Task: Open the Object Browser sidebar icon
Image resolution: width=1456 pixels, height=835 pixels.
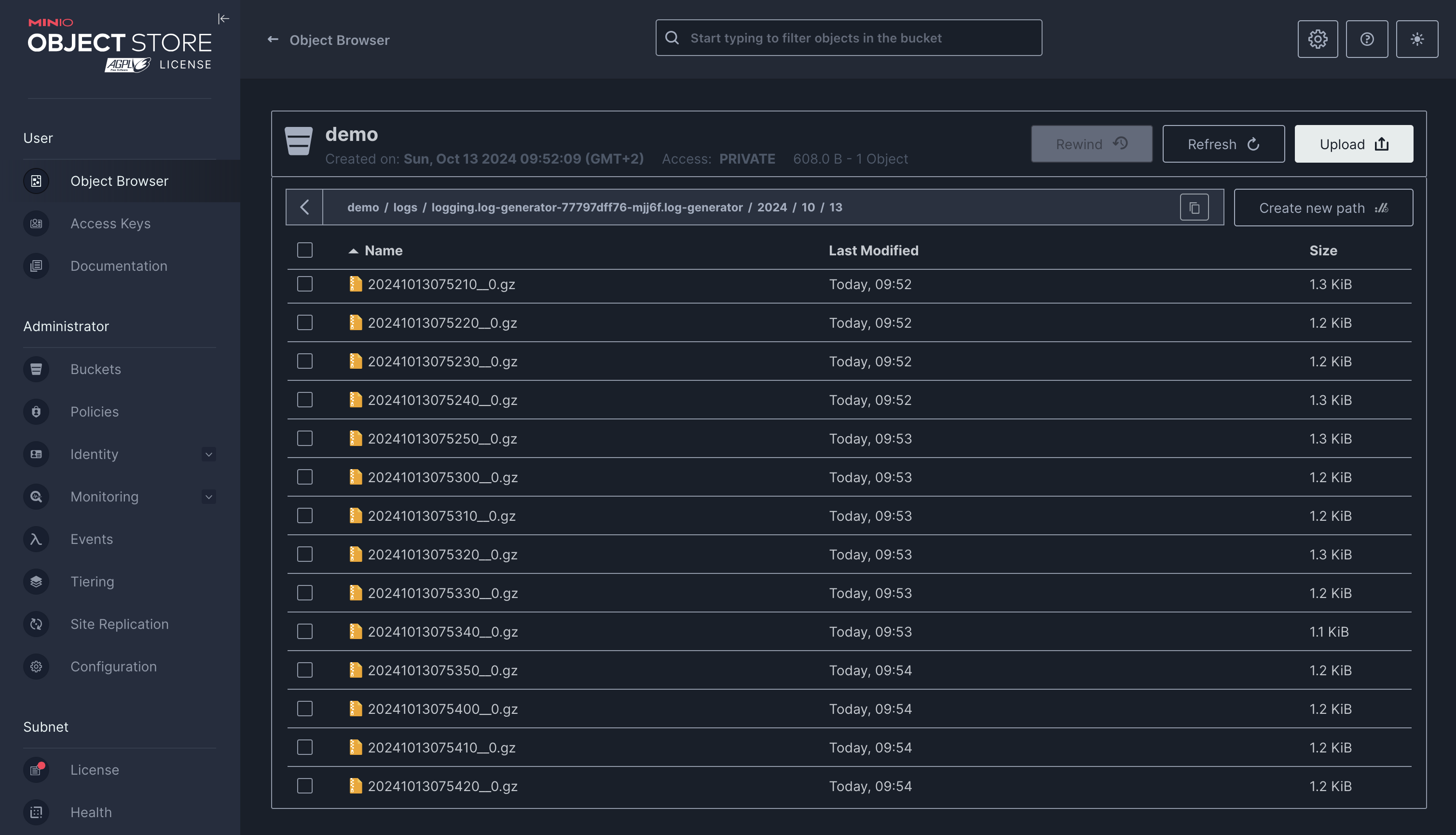Action: pos(36,181)
